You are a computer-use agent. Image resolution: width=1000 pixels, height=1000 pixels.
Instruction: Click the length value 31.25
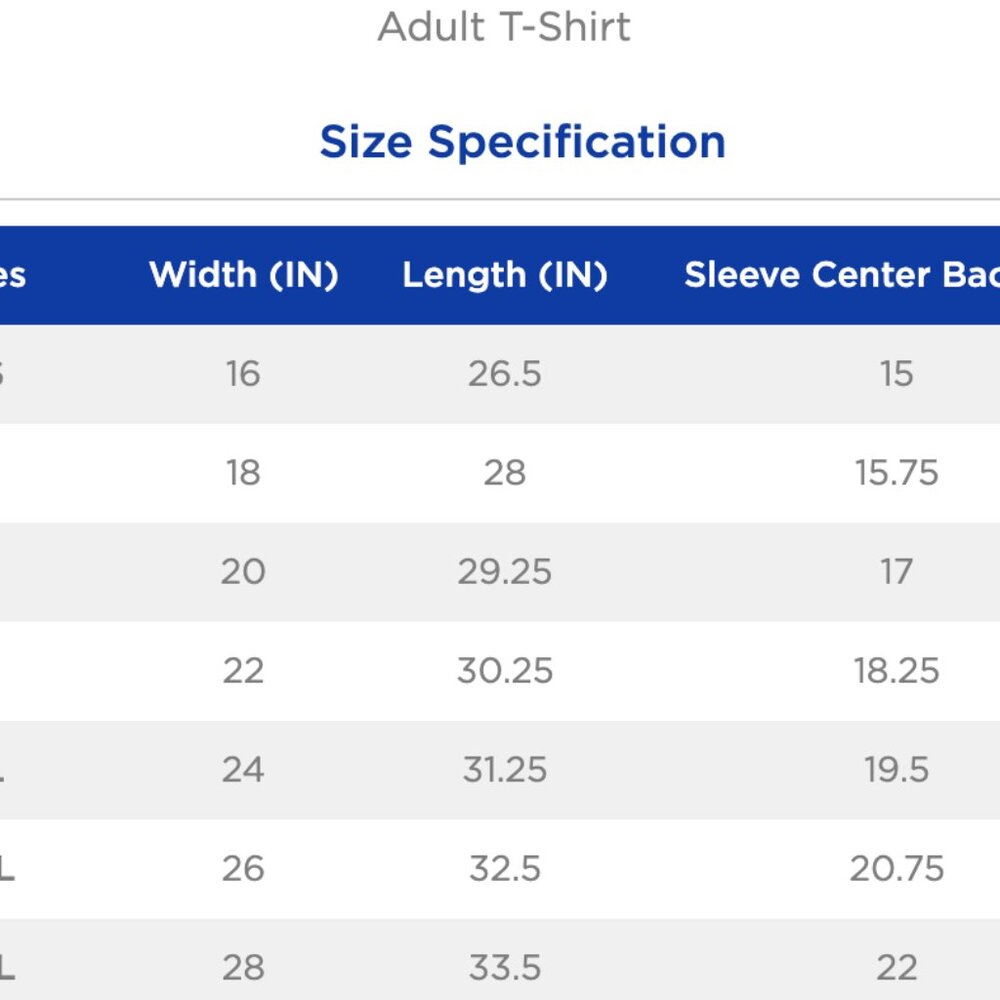point(504,770)
